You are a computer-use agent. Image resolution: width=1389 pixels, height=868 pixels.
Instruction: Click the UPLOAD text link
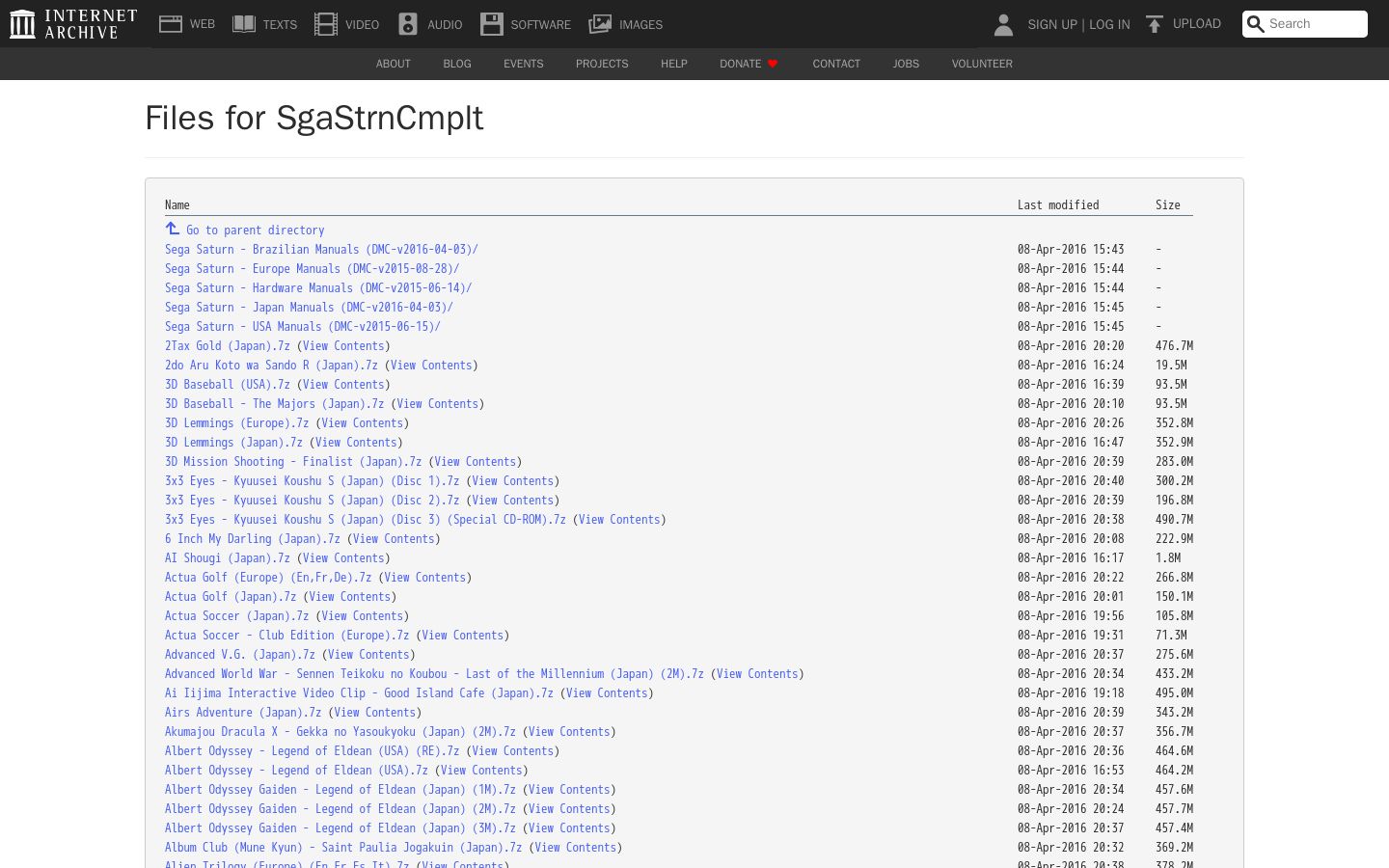[1197, 24]
